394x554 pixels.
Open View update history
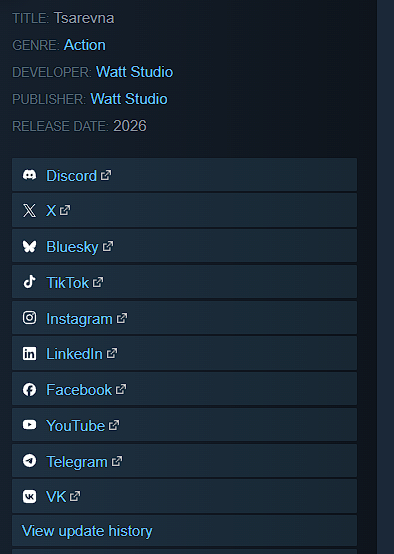tap(87, 531)
